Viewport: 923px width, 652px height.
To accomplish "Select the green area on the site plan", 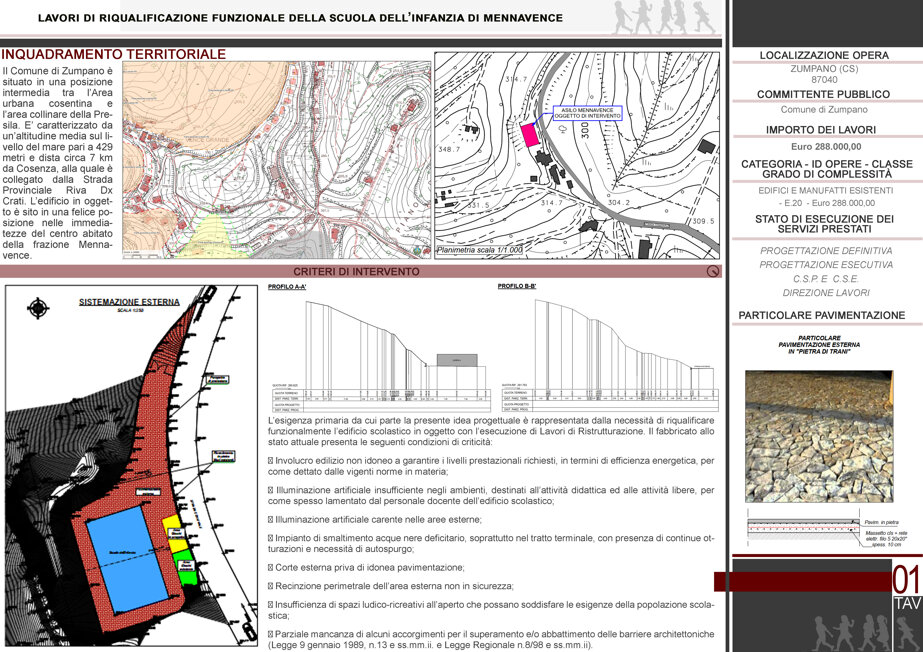I will (187, 567).
